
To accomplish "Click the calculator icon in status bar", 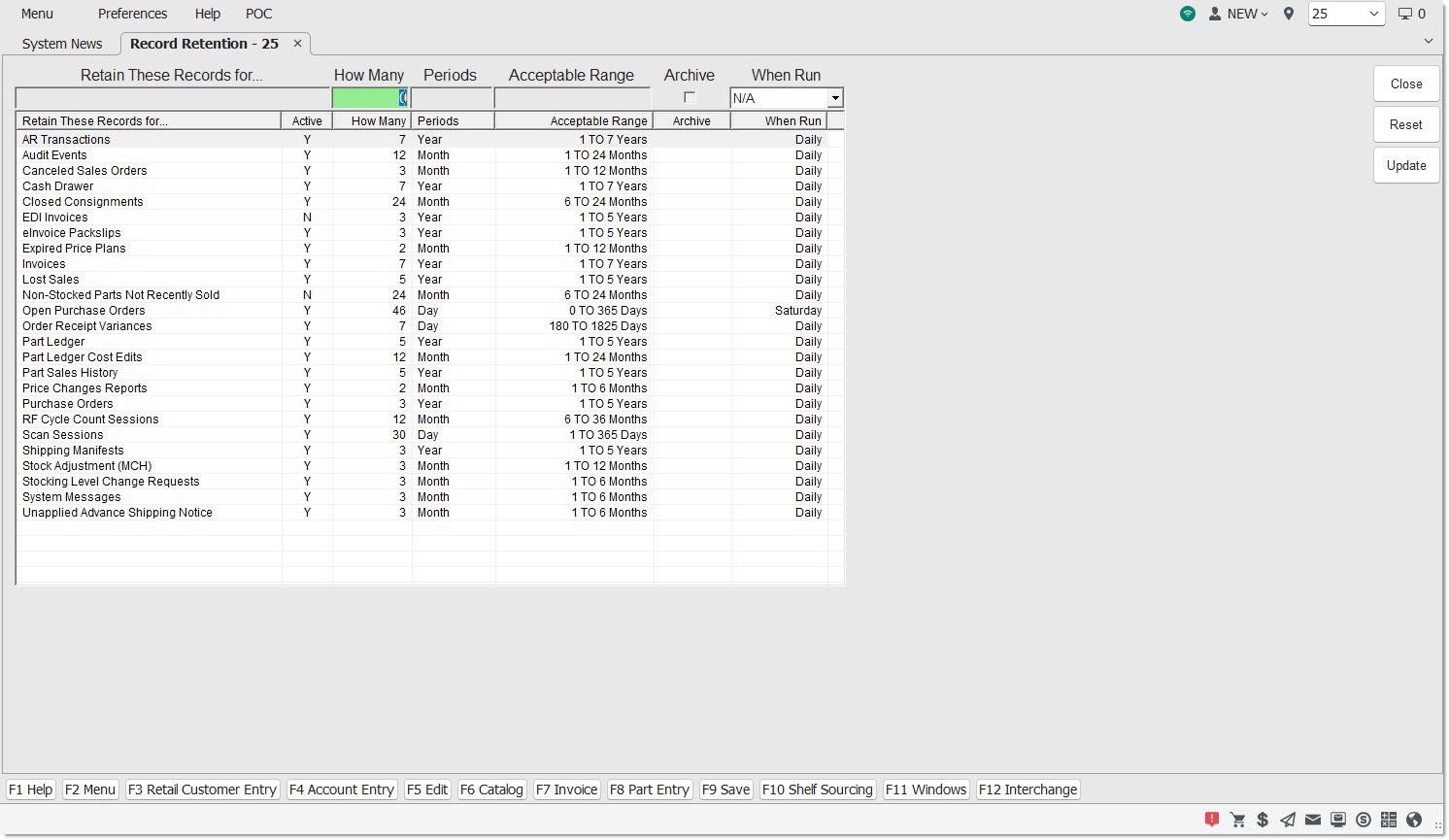I will click(1389, 820).
